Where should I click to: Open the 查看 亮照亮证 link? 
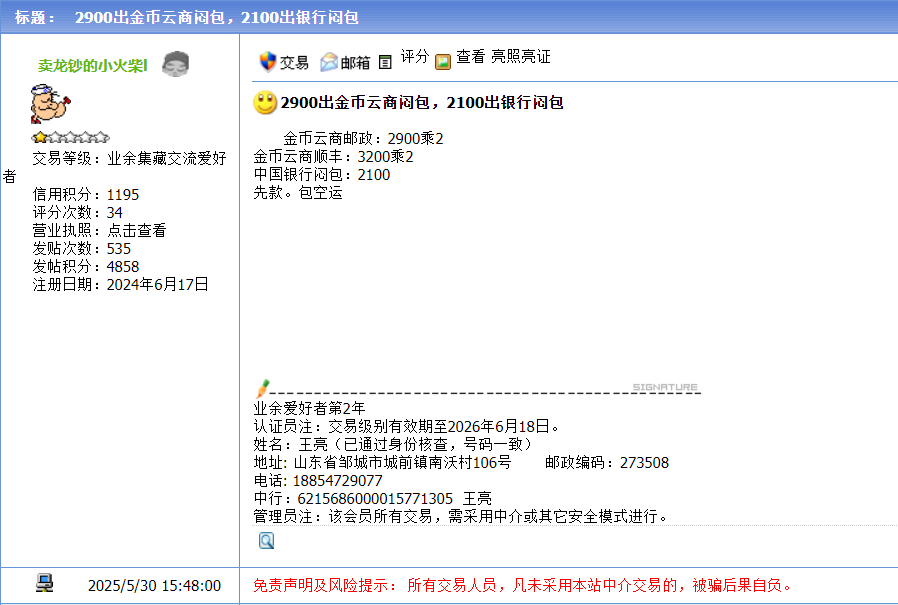click(x=503, y=57)
